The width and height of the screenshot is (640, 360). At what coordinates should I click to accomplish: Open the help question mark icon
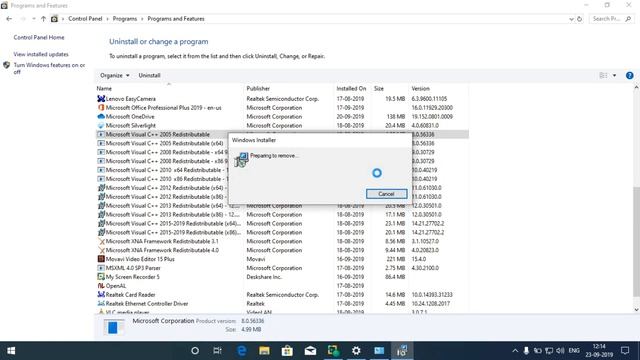629,76
